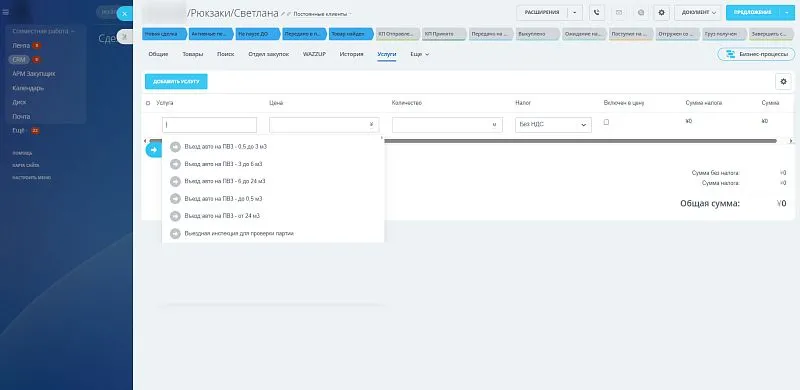Click the arrow icon beside 'Въезд авто на ПВЗ - до 0,5 м3'
This screenshot has width=800, height=390.
176,199
